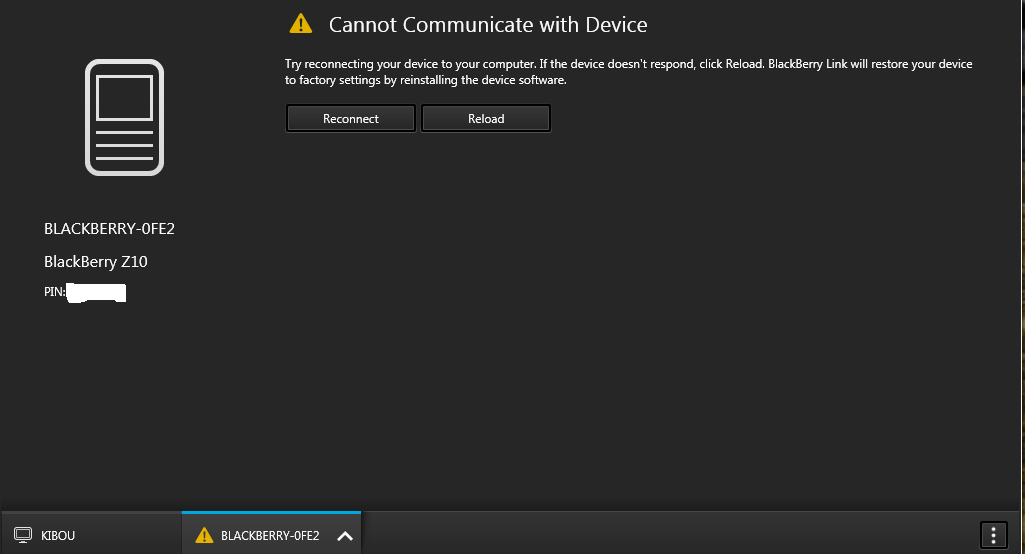Click the BlackBerry Z10 model text
The height and width of the screenshot is (554, 1025).
[x=95, y=262]
